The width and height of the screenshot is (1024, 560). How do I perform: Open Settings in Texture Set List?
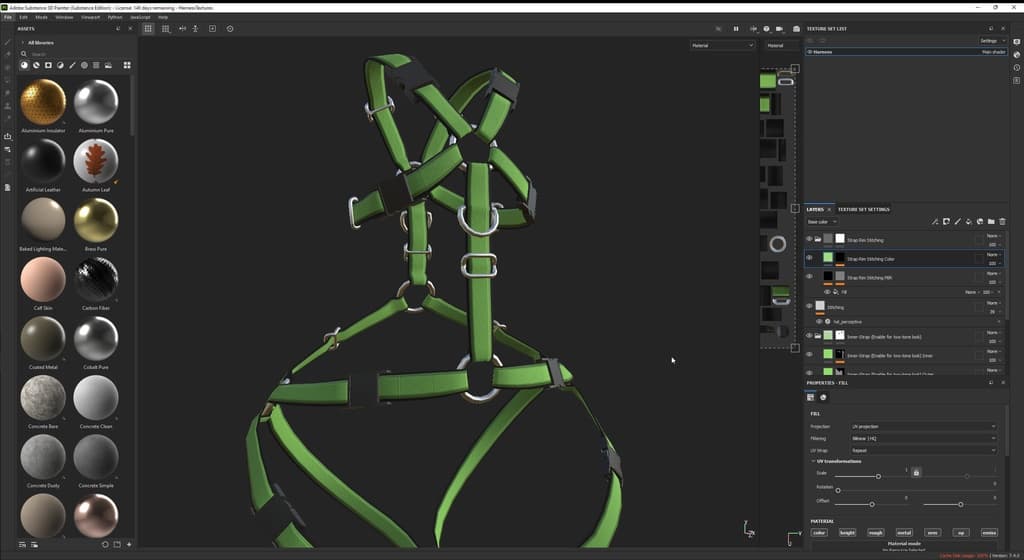coord(993,41)
